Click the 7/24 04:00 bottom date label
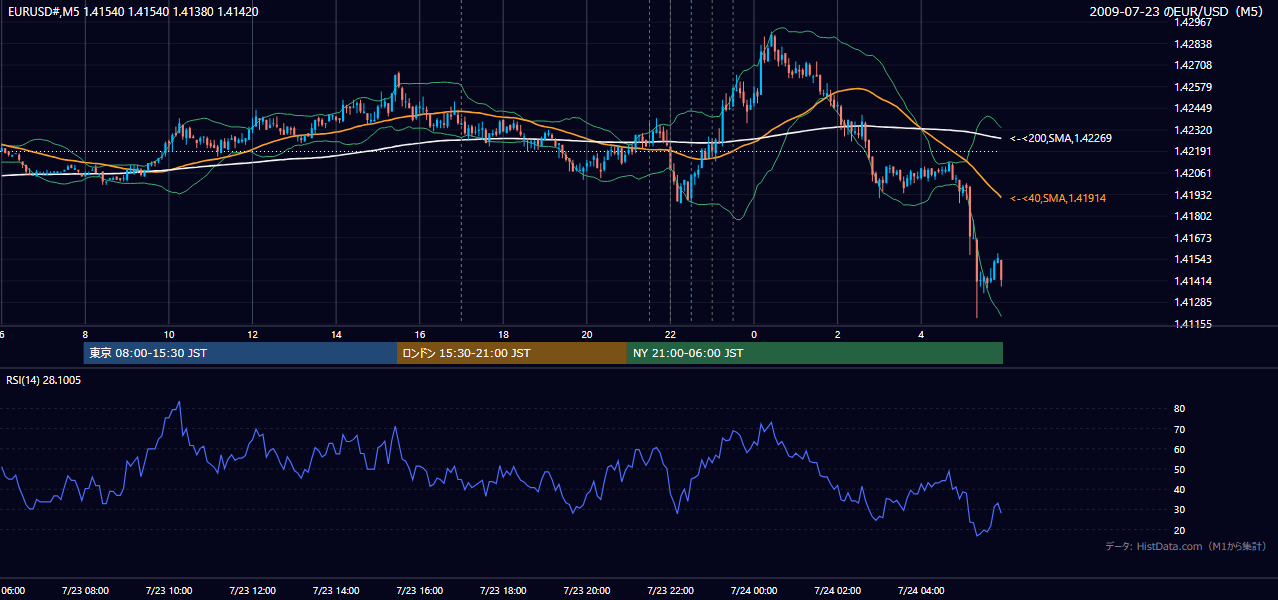 pos(921,591)
